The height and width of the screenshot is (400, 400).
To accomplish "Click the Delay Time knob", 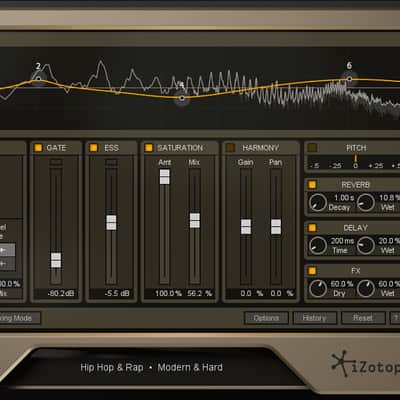I will pyautogui.click(x=318, y=246).
